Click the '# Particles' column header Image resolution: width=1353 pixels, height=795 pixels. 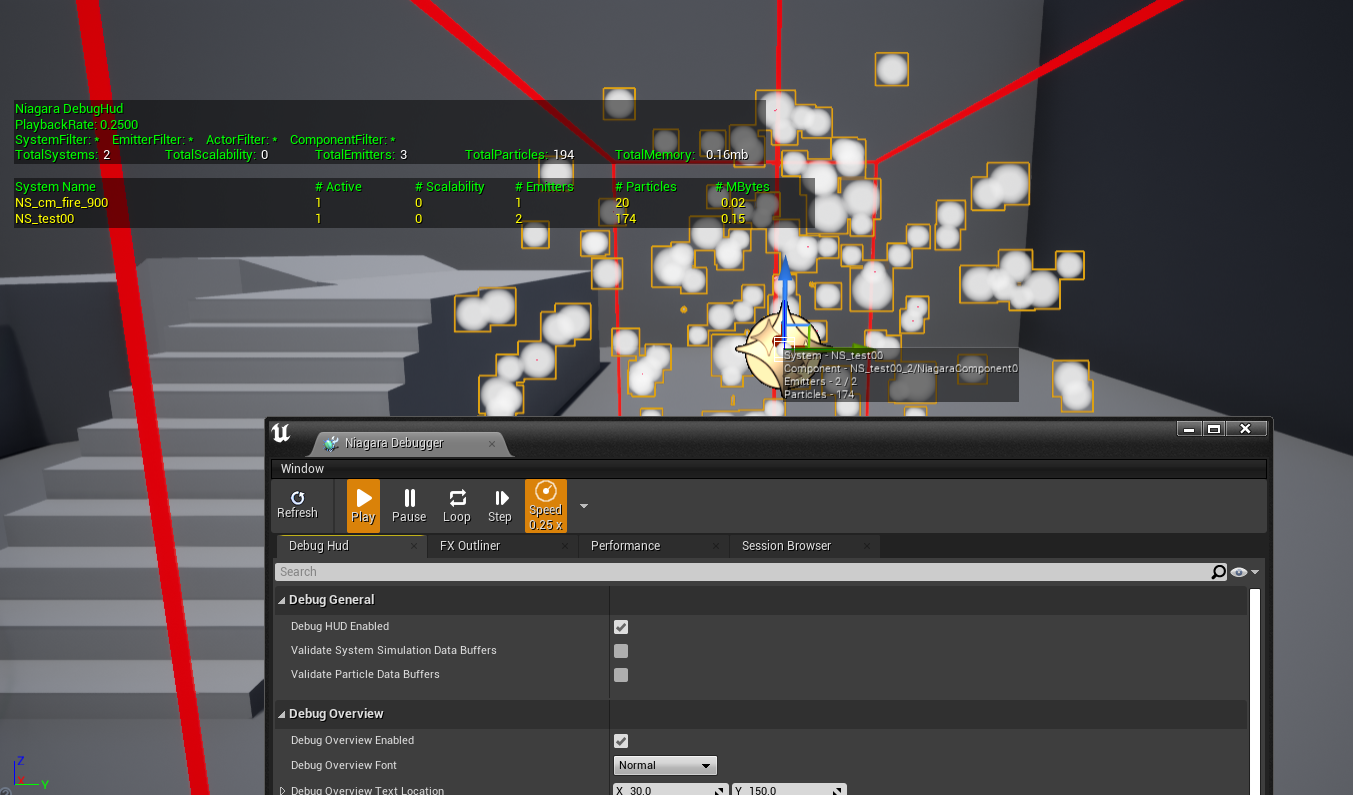[645, 187]
